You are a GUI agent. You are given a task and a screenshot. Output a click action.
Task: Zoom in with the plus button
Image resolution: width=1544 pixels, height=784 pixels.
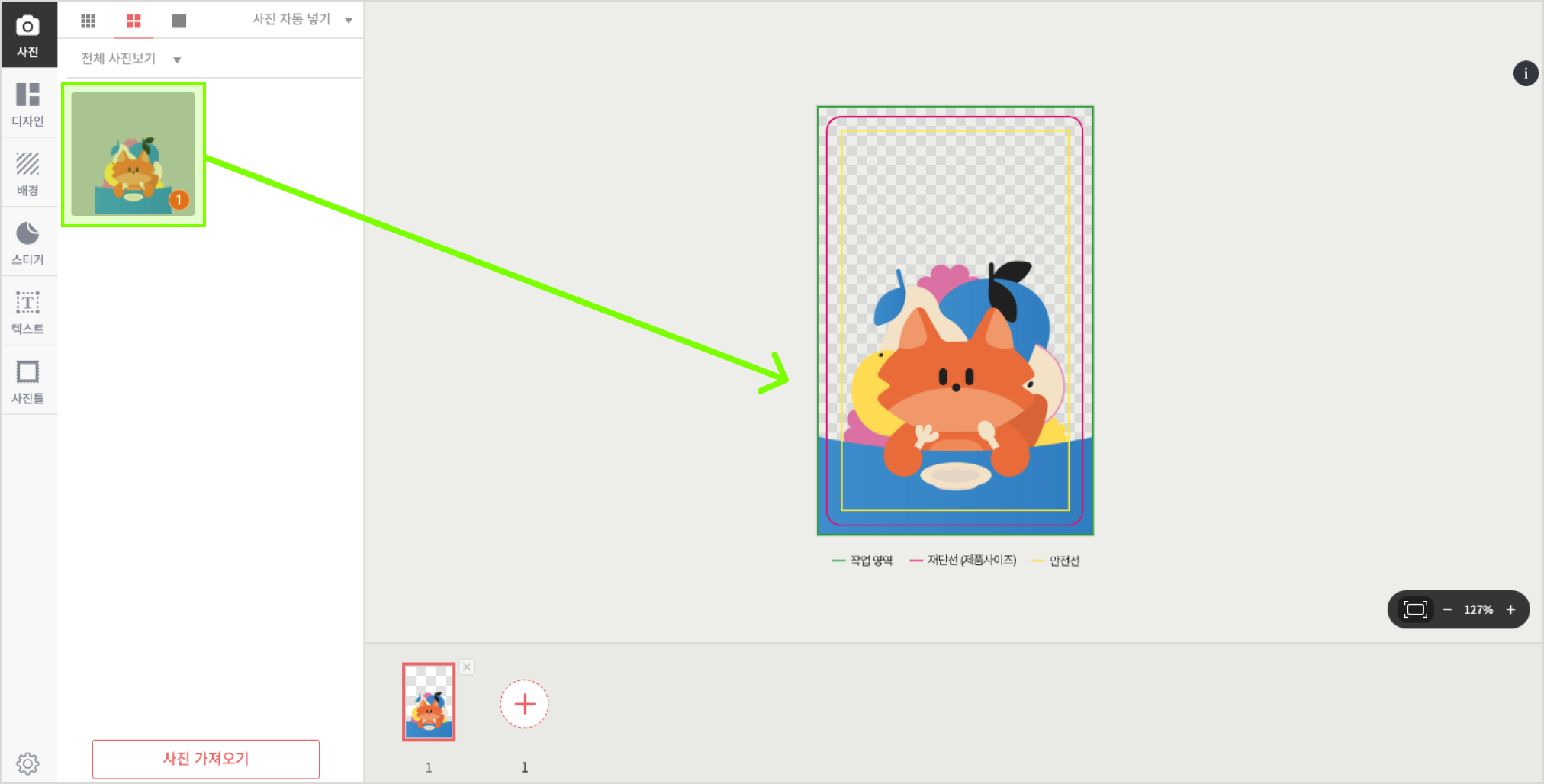coord(1510,609)
